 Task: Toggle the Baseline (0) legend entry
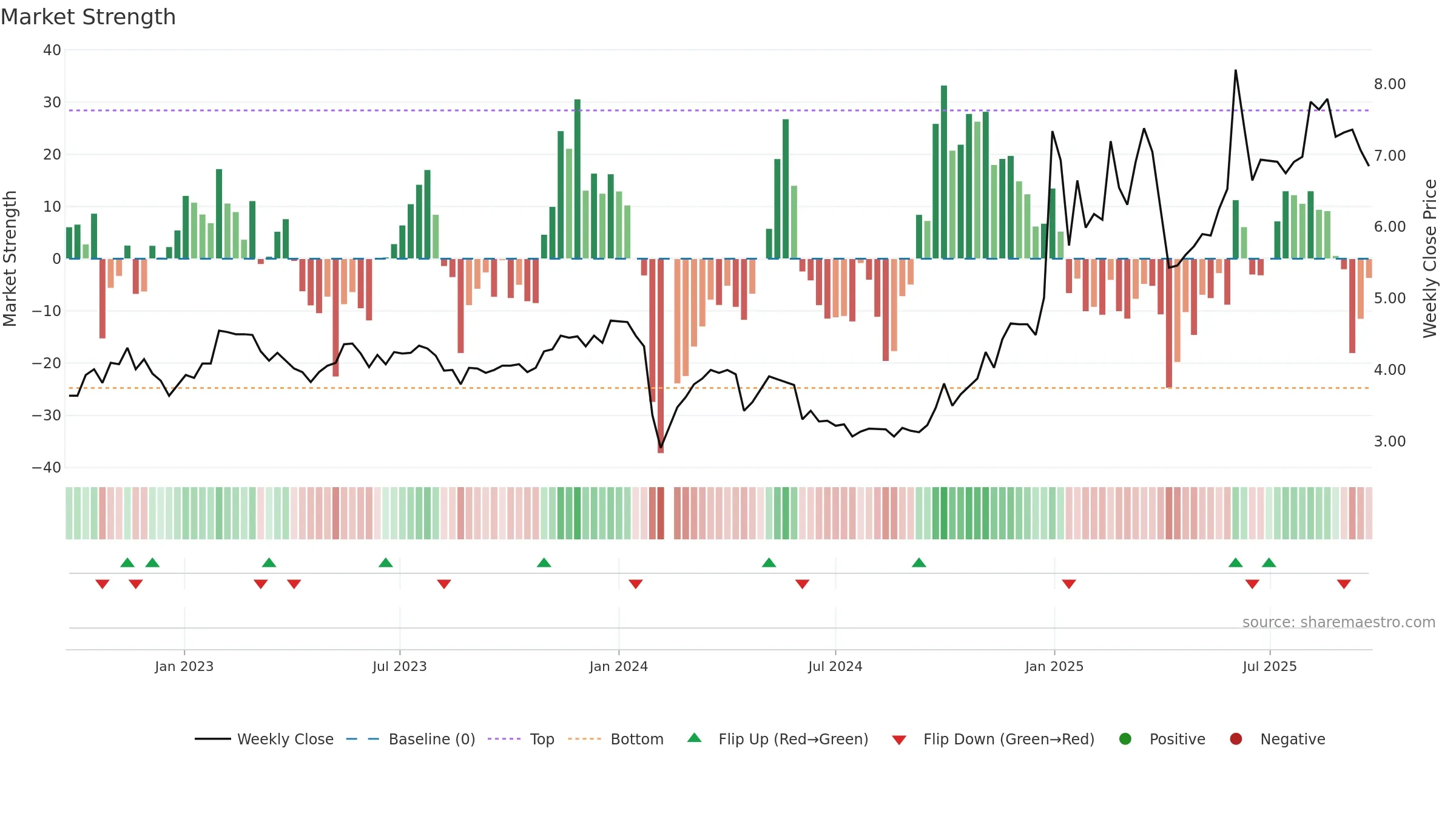click(411, 739)
